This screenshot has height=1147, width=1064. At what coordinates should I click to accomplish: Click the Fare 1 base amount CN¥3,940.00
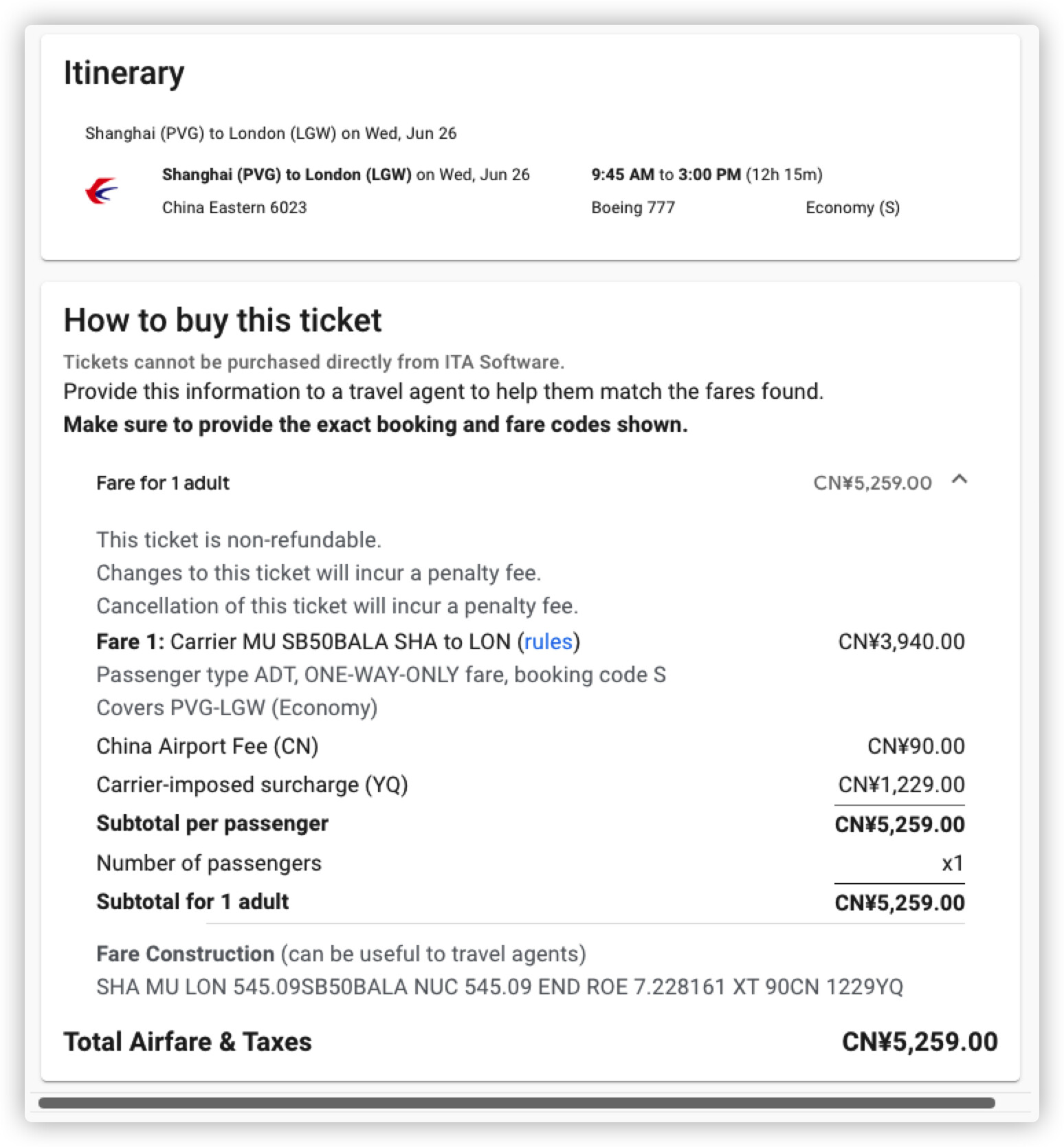pos(901,642)
